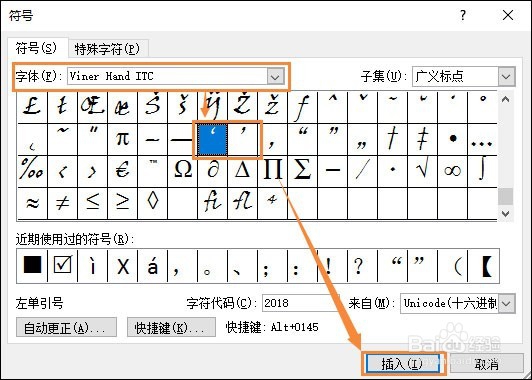Pick recent exclamation mark symbol
The height and width of the screenshot is (380, 532).
click(x=332, y=266)
